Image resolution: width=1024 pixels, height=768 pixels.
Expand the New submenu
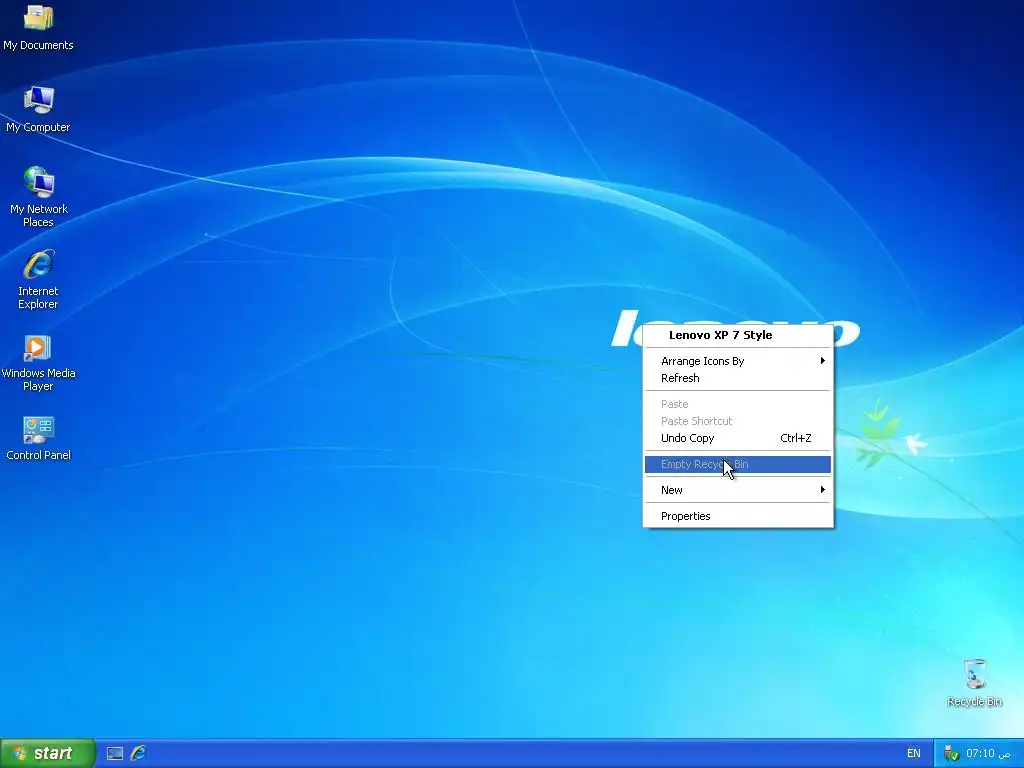[738, 490]
